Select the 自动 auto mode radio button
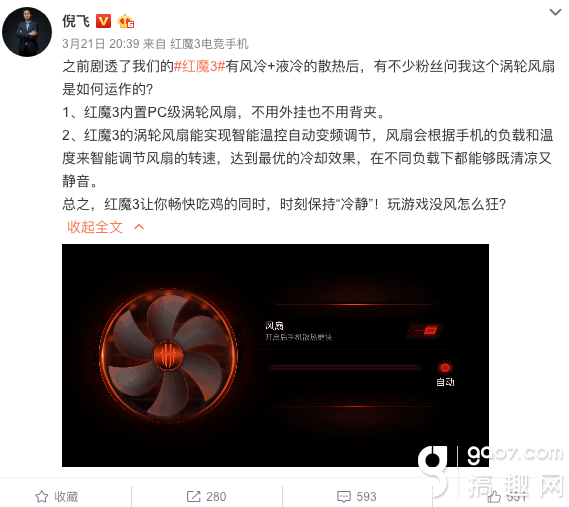This screenshot has width=569, height=507. pos(445,368)
